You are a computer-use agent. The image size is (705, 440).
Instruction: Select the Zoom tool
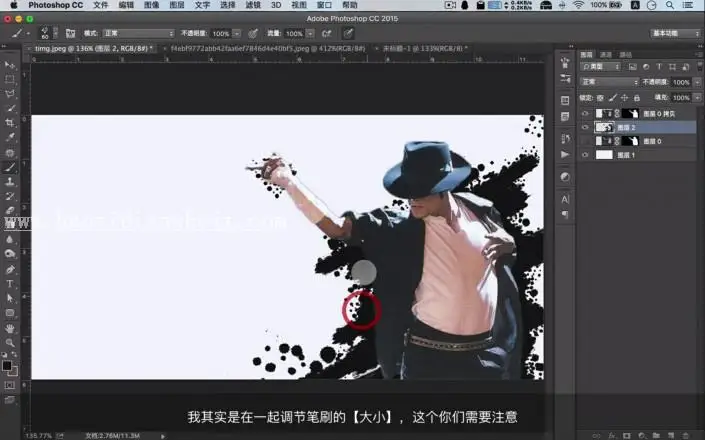tap(9, 342)
